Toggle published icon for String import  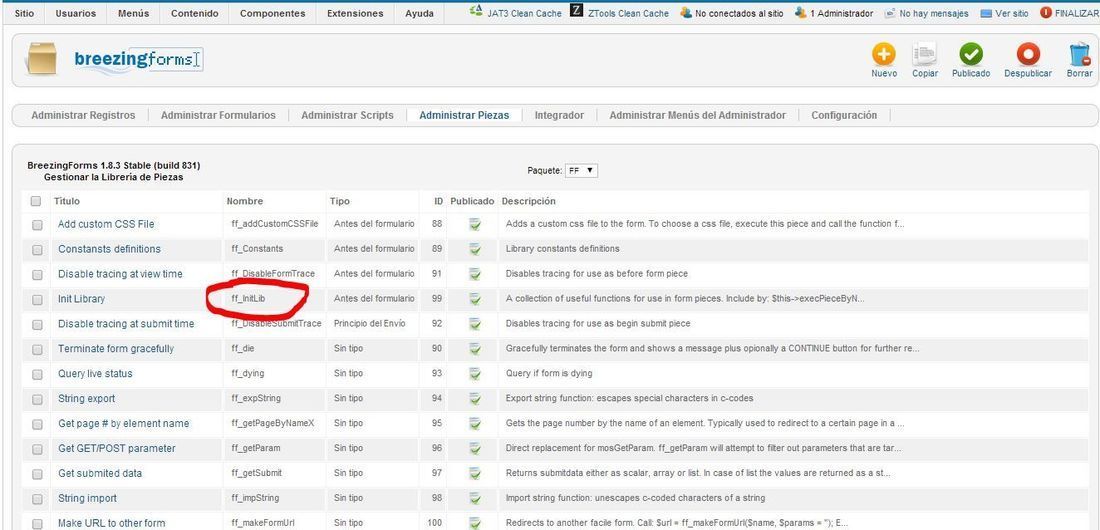475,498
